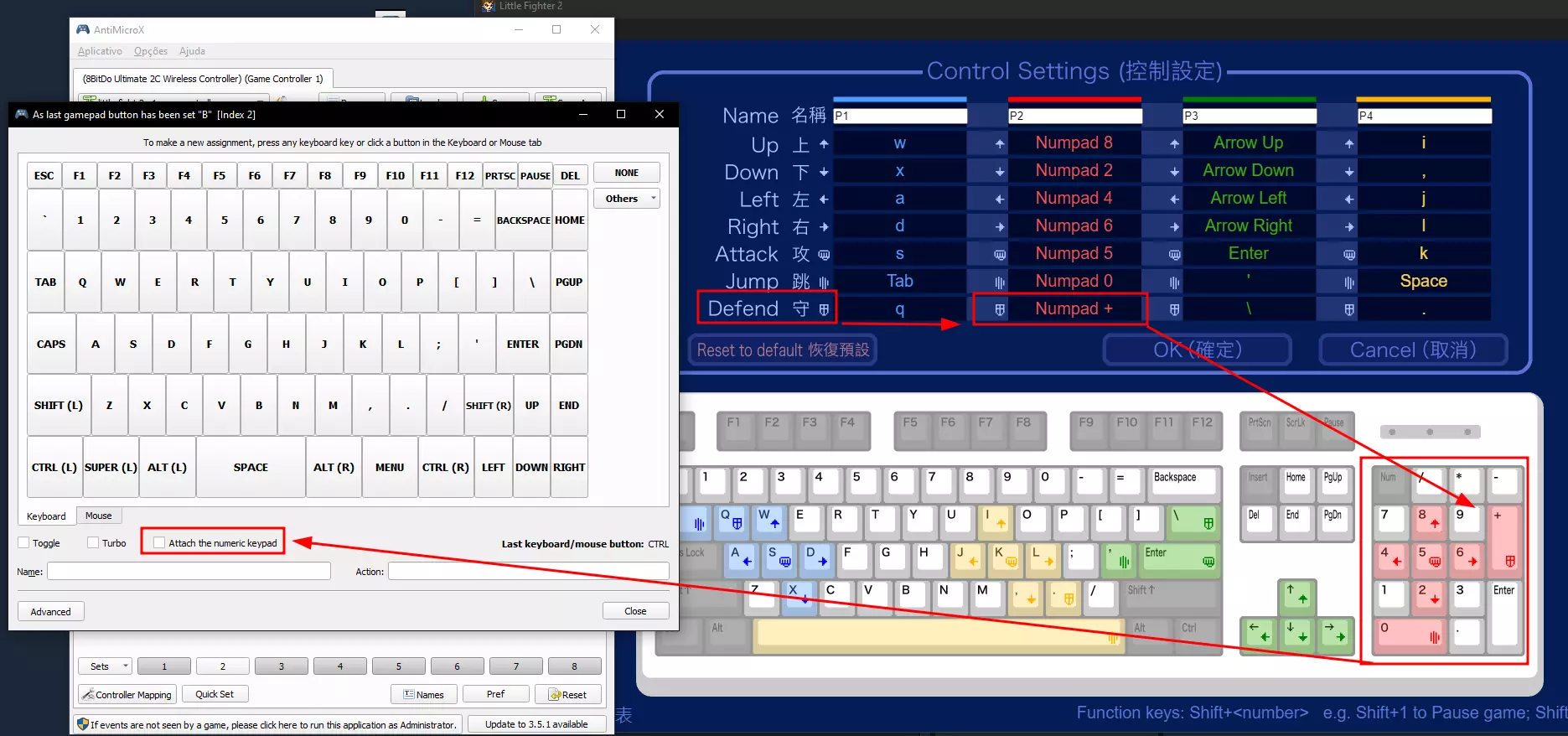The image size is (1568, 736).
Task: Click the Quick Set button
Action: [x=215, y=694]
